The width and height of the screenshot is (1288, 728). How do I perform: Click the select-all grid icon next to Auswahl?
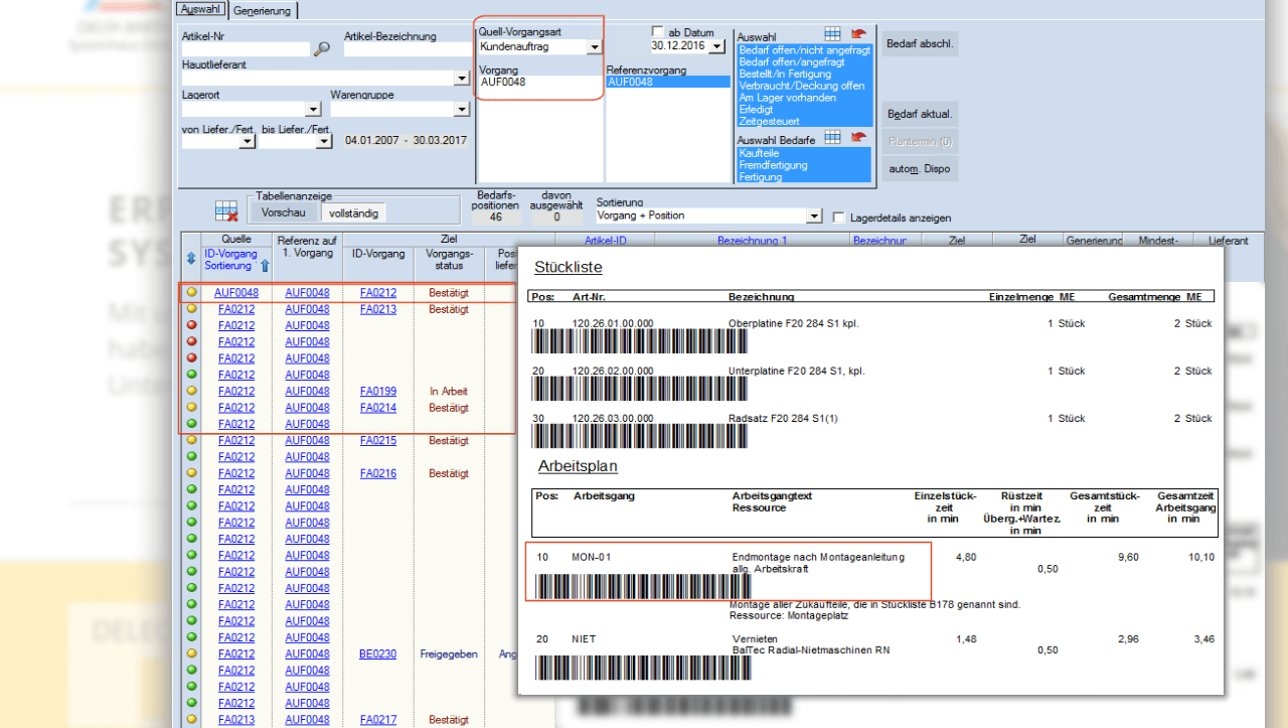click(832, 34)
